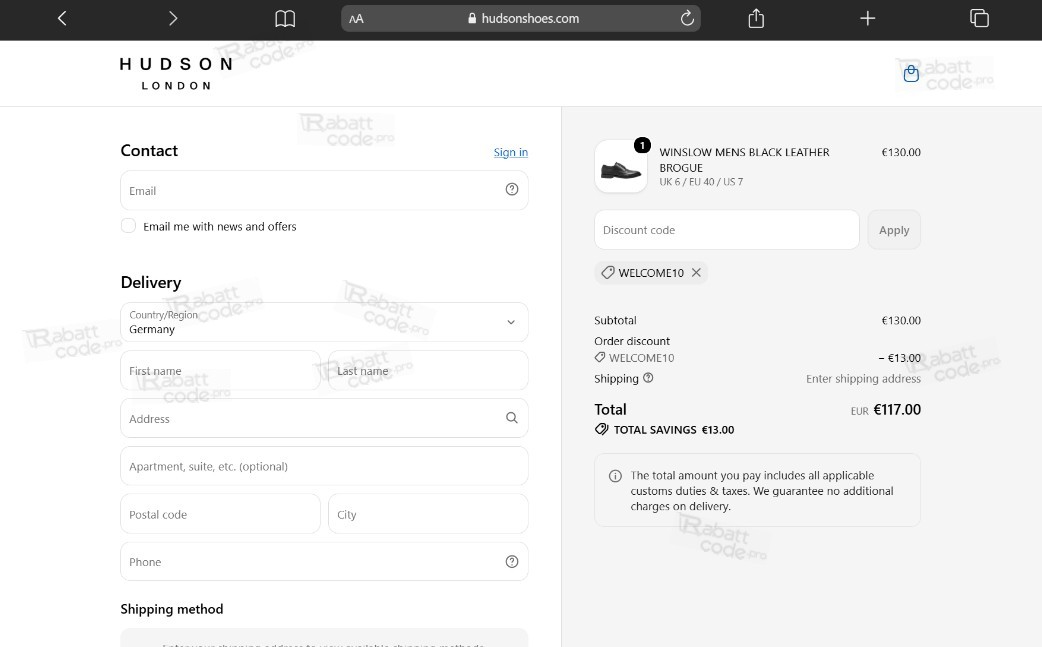Open the share sheet icon
The width and height of the screenshot is (1042, 647).
coord(756,19)
